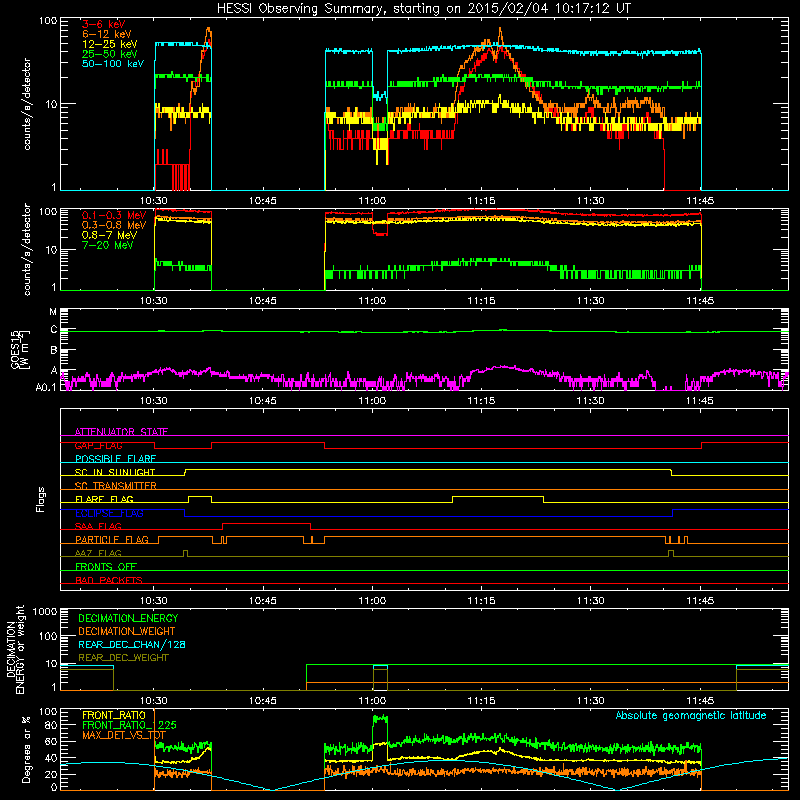Click the 1000 tick on decimation axis
Image resolution: width=800 pixels, height=800 pixels.
tap(45, 612)
